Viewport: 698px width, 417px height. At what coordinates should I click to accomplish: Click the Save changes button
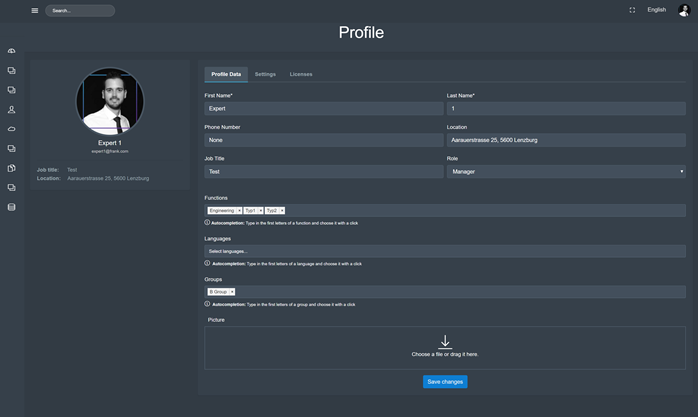[445, 382]
